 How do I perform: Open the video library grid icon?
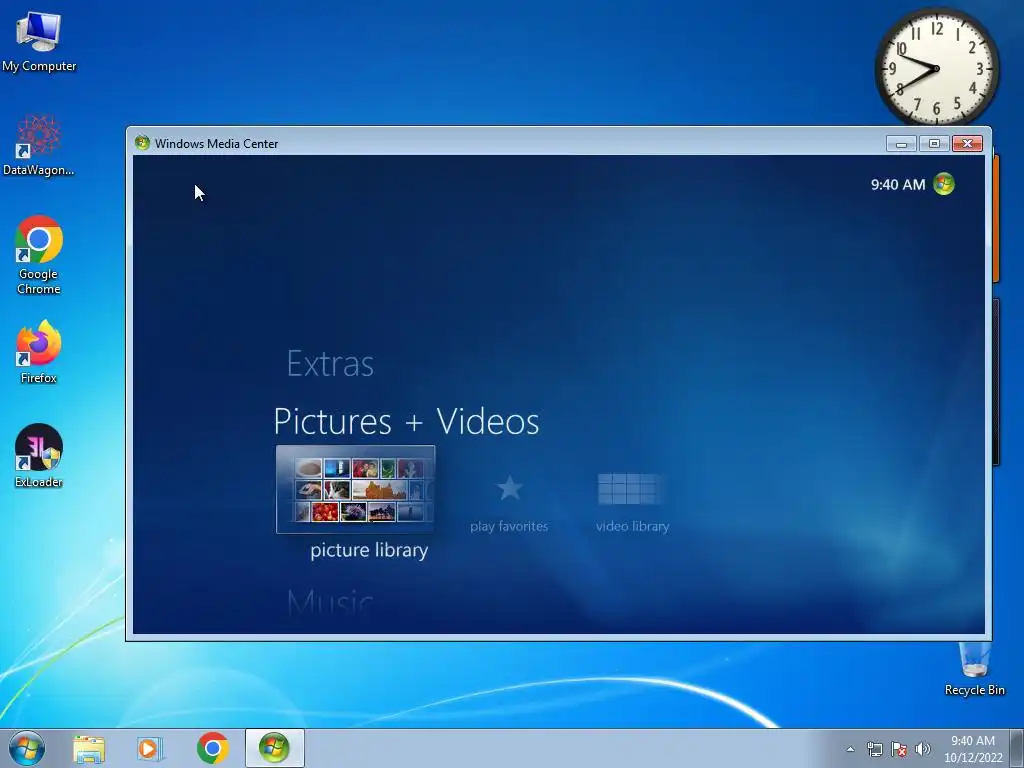coord(628,489)
